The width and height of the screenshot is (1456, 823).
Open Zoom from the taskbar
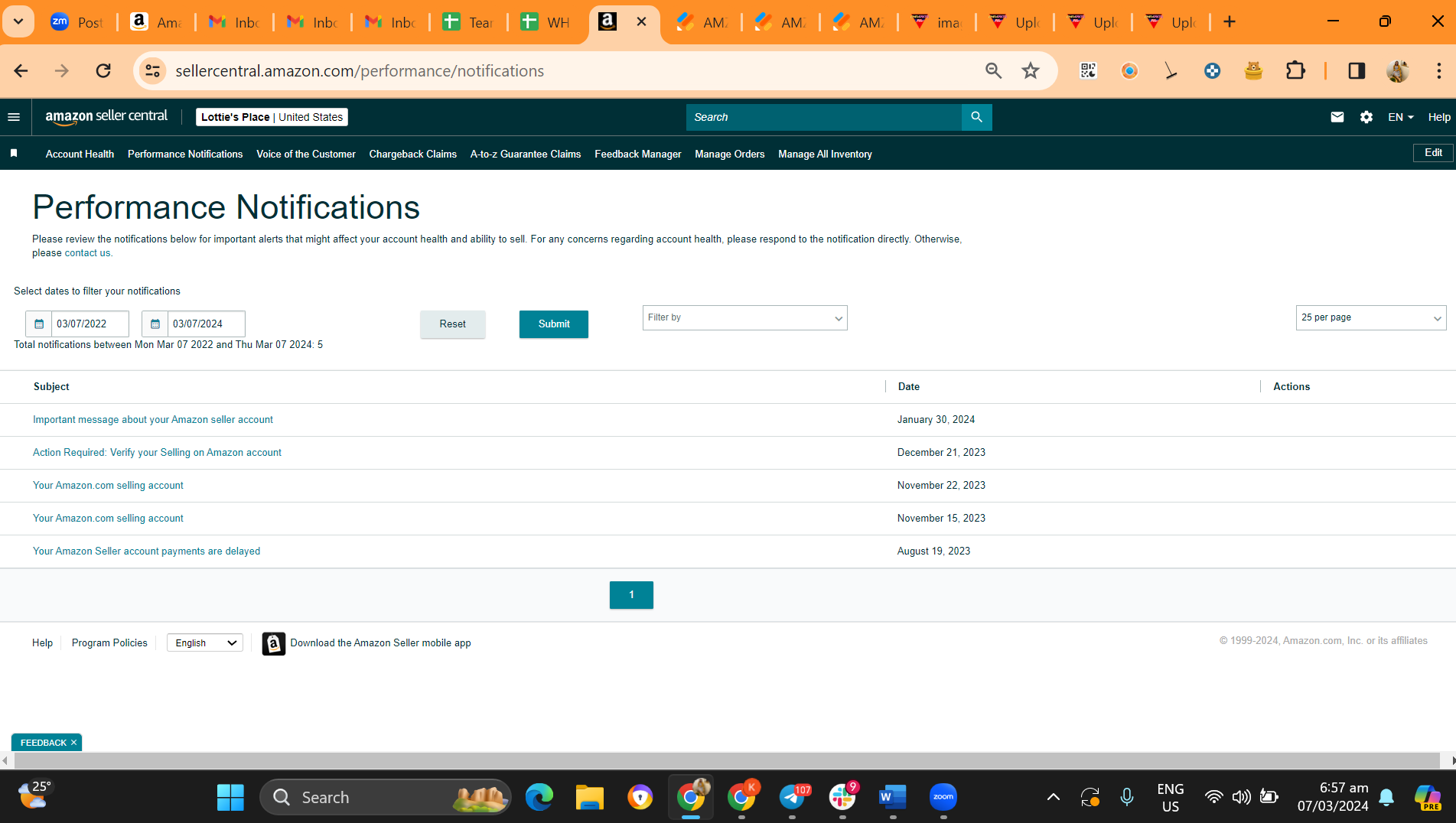[943, 797]
